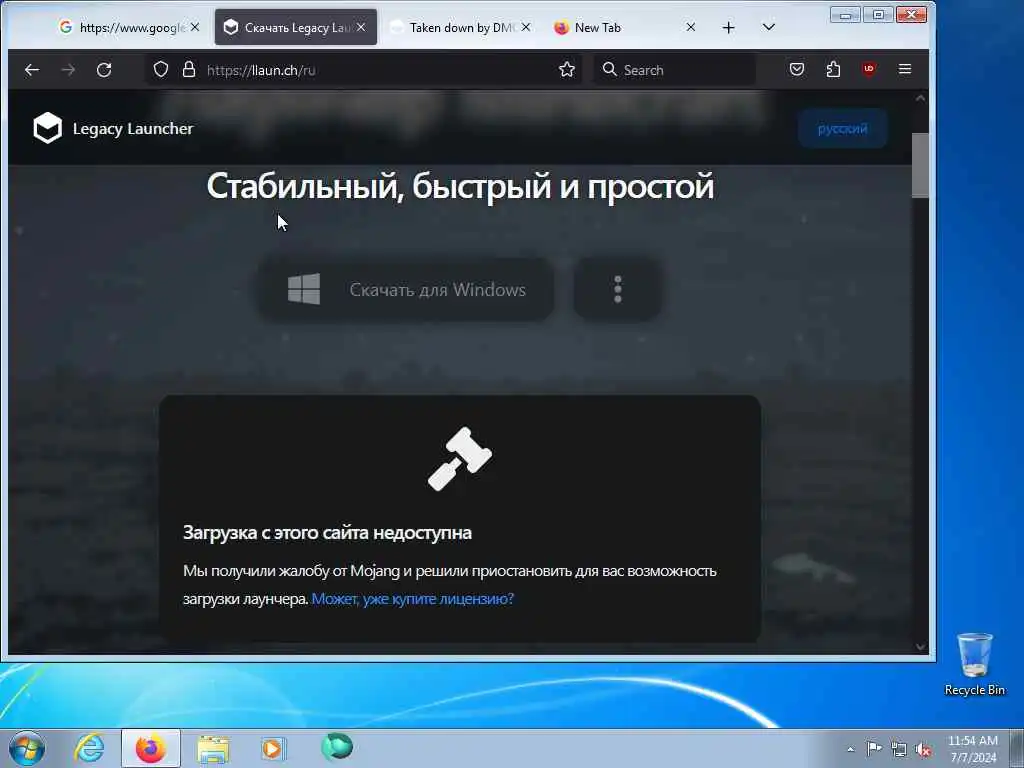Open Action Center flag icon

(874, 749)
